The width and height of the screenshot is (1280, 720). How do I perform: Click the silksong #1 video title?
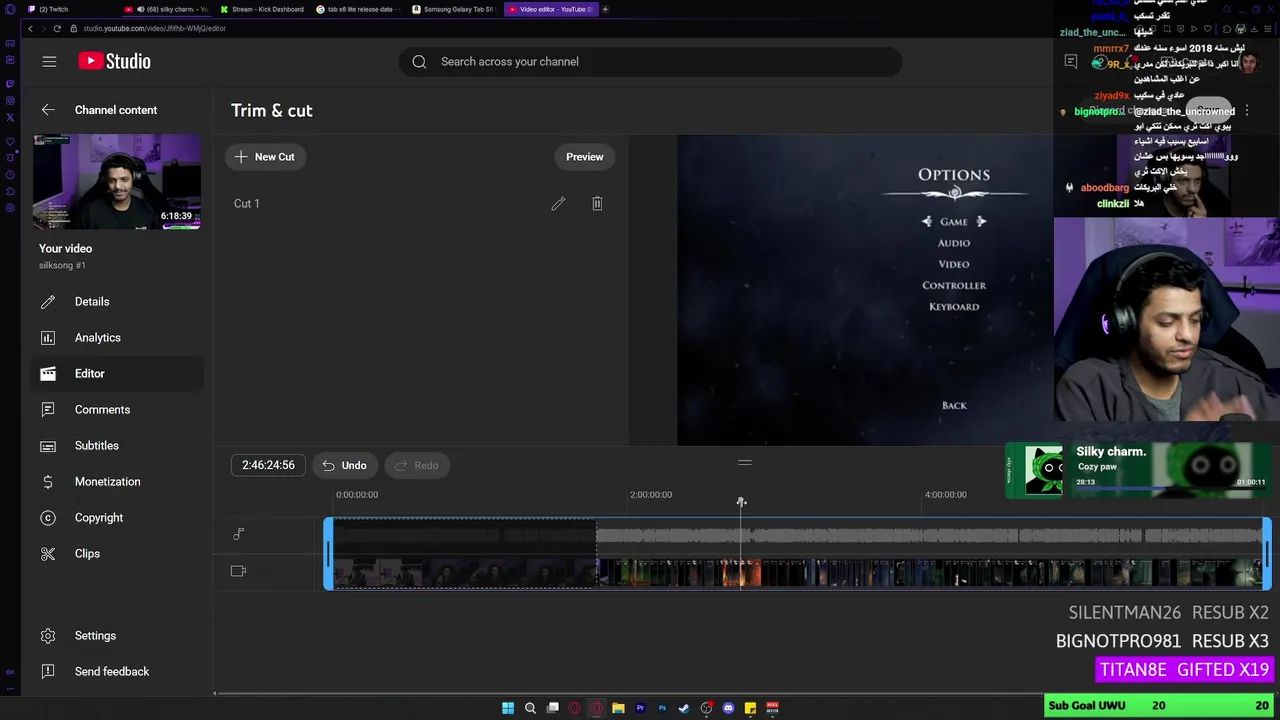[x=62, y=265]
